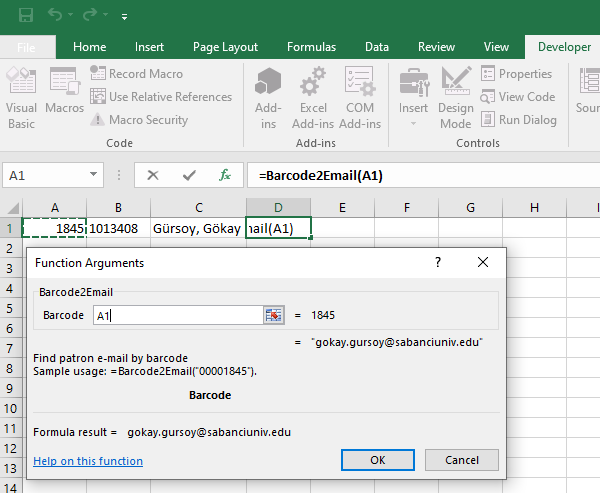Open the Macros list
This screenshot has height=493, width=600.
coord(64,91)
